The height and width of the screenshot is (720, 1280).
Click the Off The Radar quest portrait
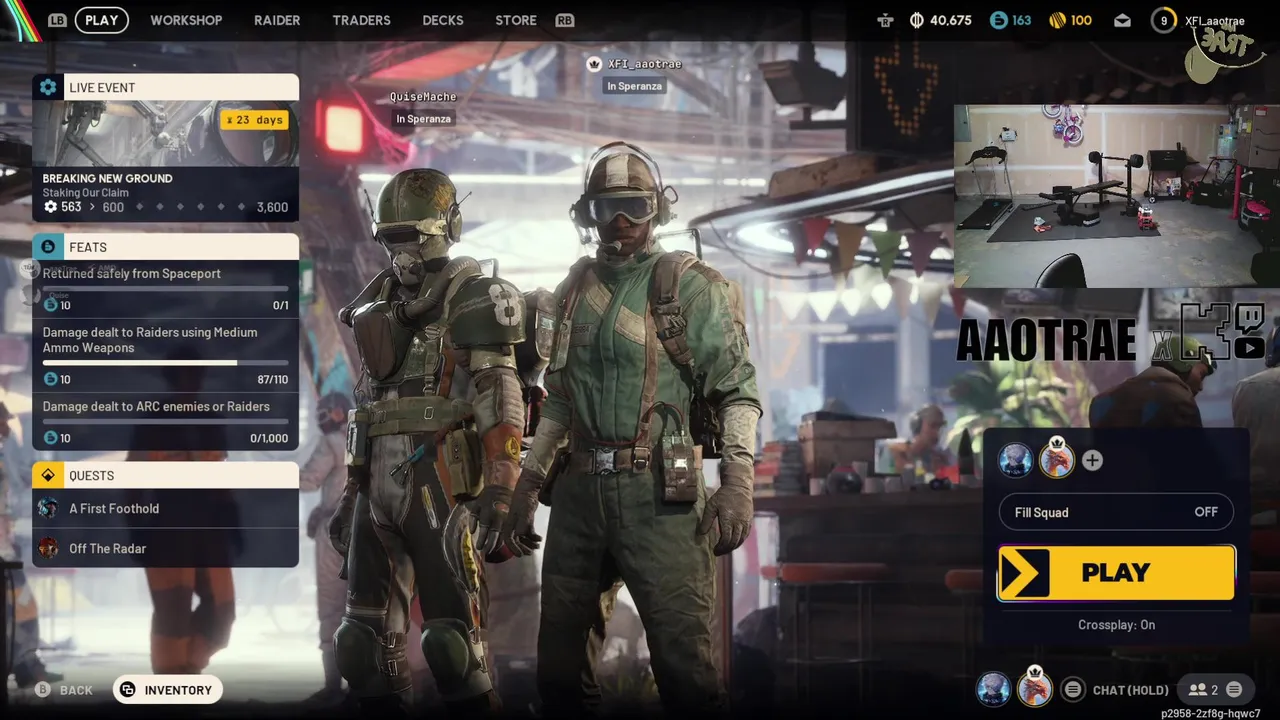tap(48, 548)
